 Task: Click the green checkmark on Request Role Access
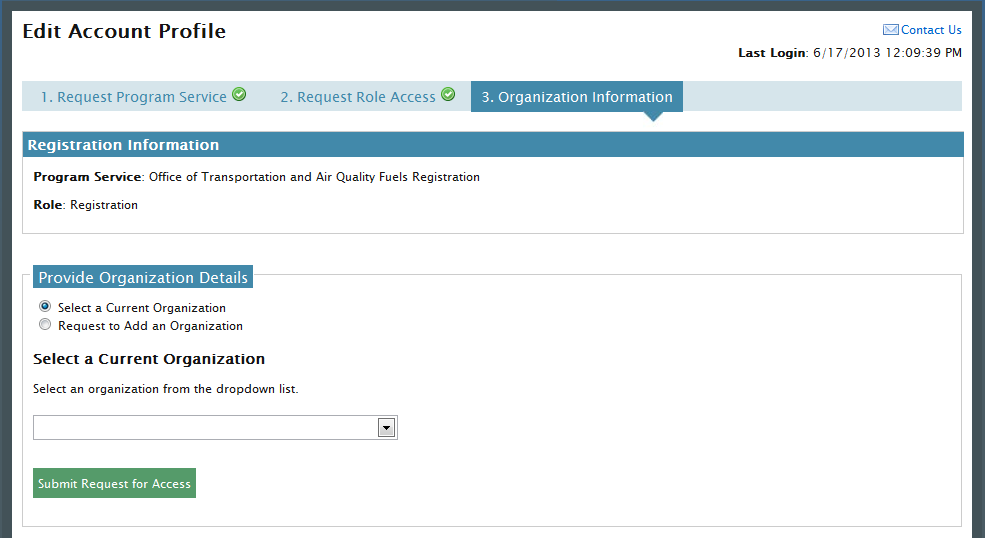(448, 95)
